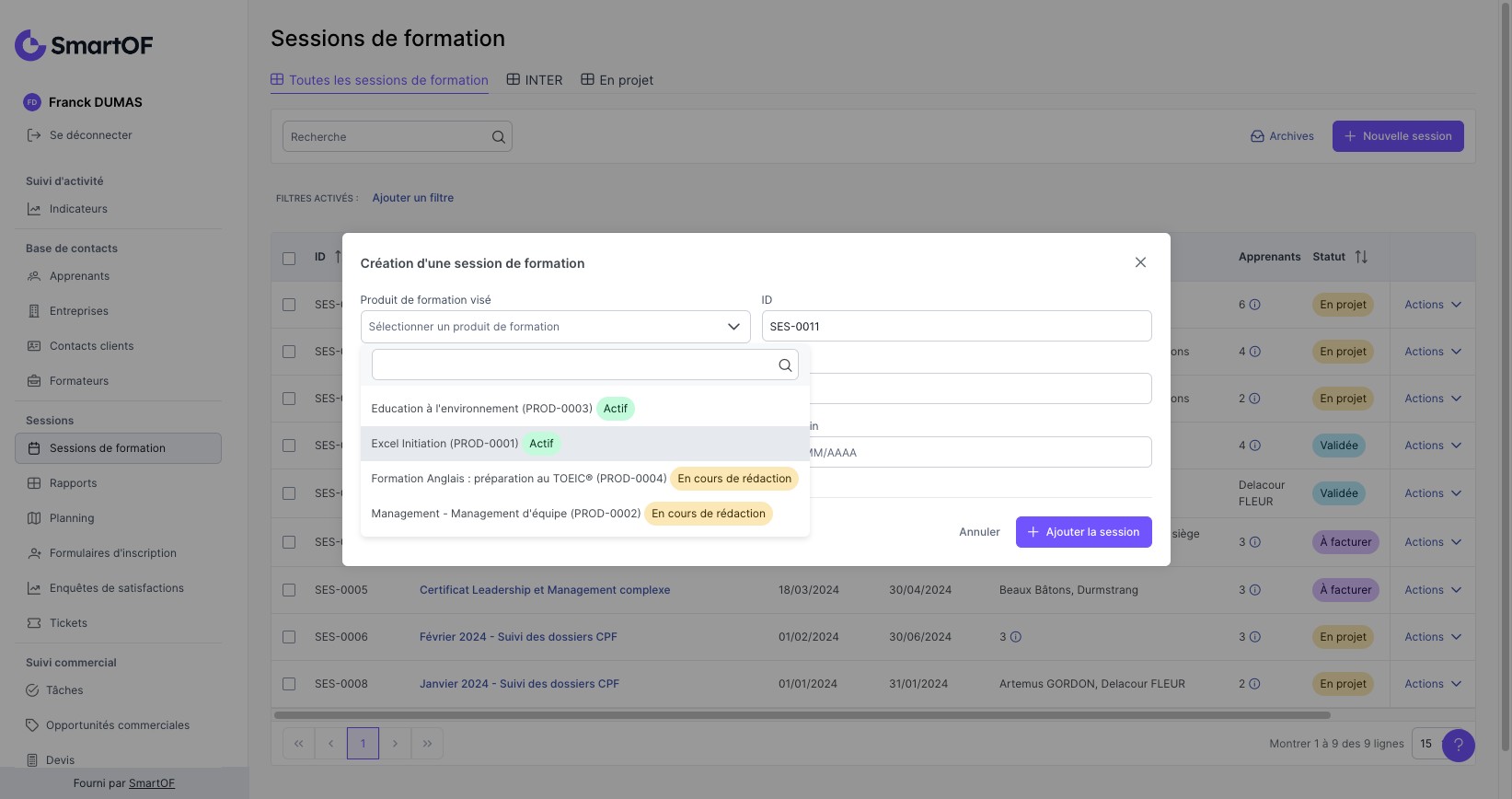Expand Actions menu for SES-0006 row
Screen dimensions: 1512x799
(x=1432, y=637)
